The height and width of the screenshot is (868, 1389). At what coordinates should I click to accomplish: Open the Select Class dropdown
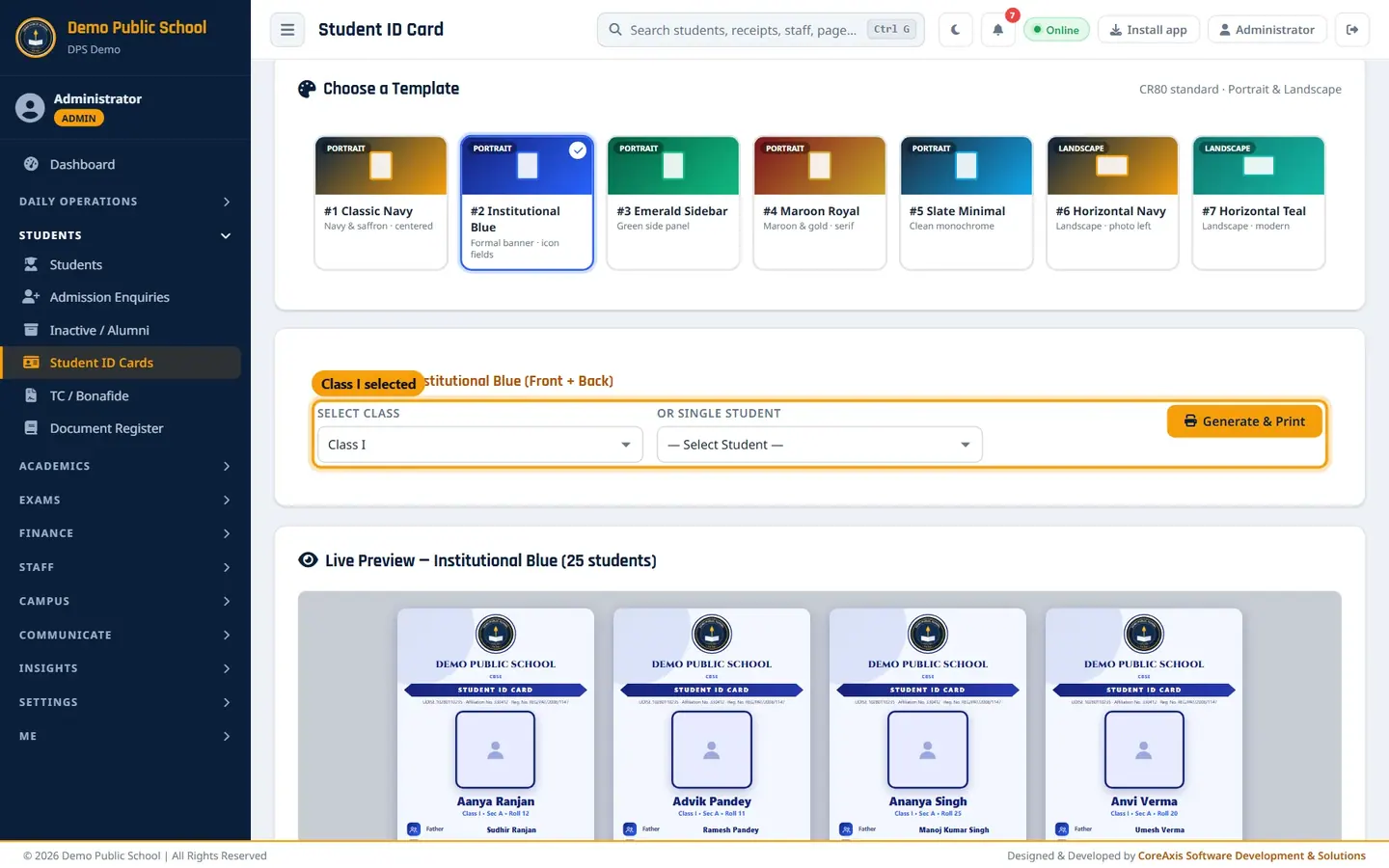pos(479,445)
